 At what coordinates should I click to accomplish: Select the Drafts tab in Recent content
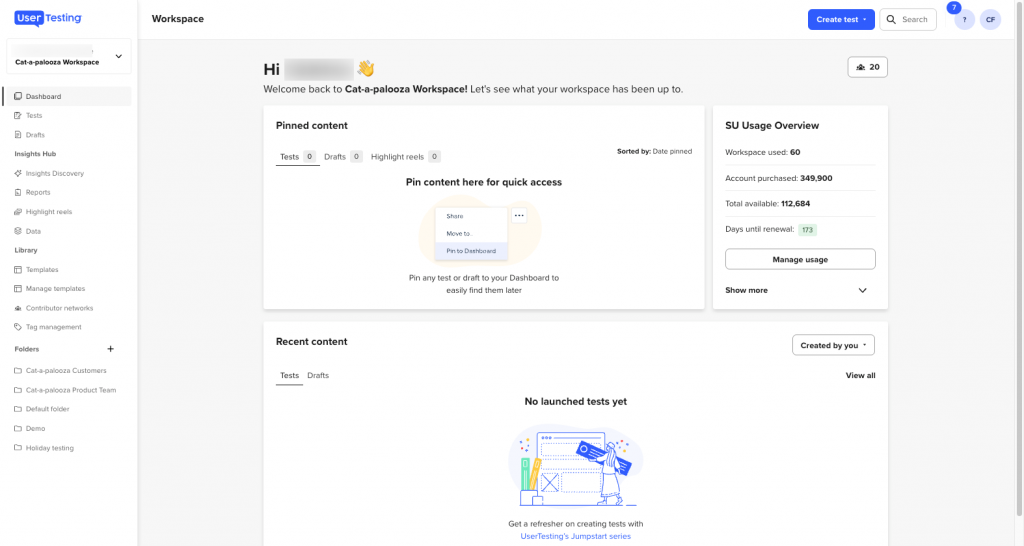(x=318, y=376)
